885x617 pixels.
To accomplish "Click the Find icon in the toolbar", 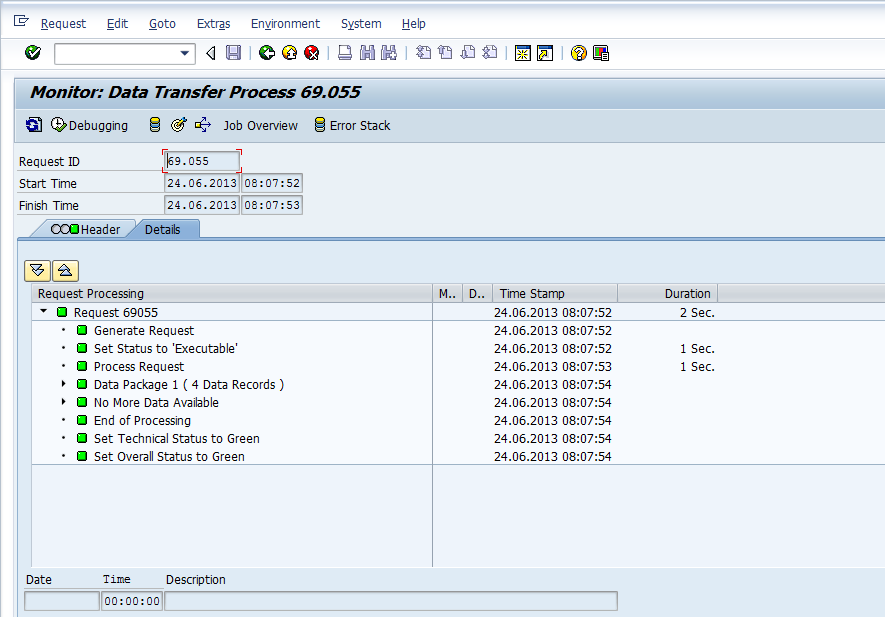I will 368,53.
